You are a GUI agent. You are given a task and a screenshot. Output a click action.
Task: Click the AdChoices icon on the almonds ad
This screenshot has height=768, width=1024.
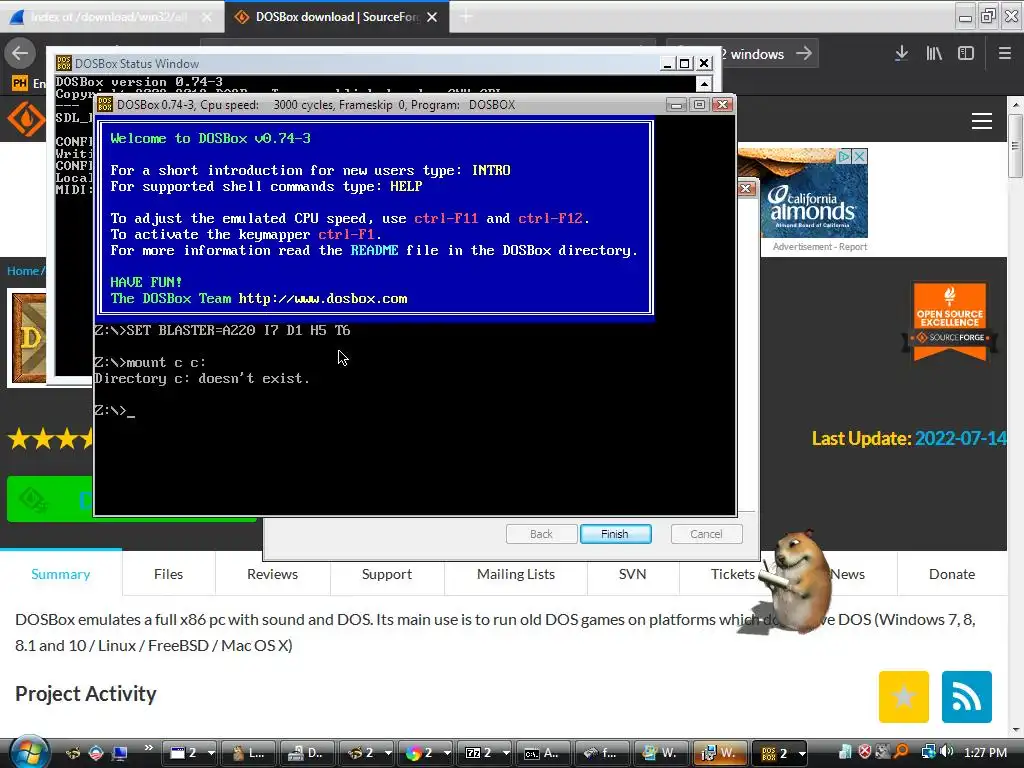pyautogui.click(x=844, y=156)
